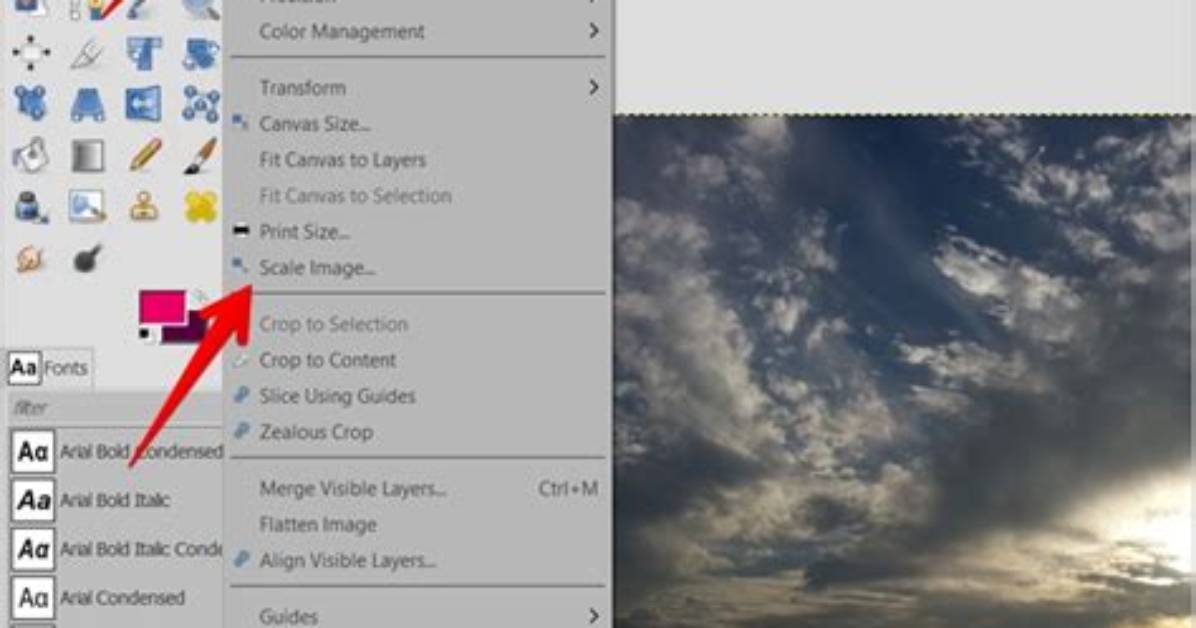Image resolution: width=1196 pixels, height=628 pixels.
Task: Select the Handle Transform tool with nodes
Action: (31, 103)
